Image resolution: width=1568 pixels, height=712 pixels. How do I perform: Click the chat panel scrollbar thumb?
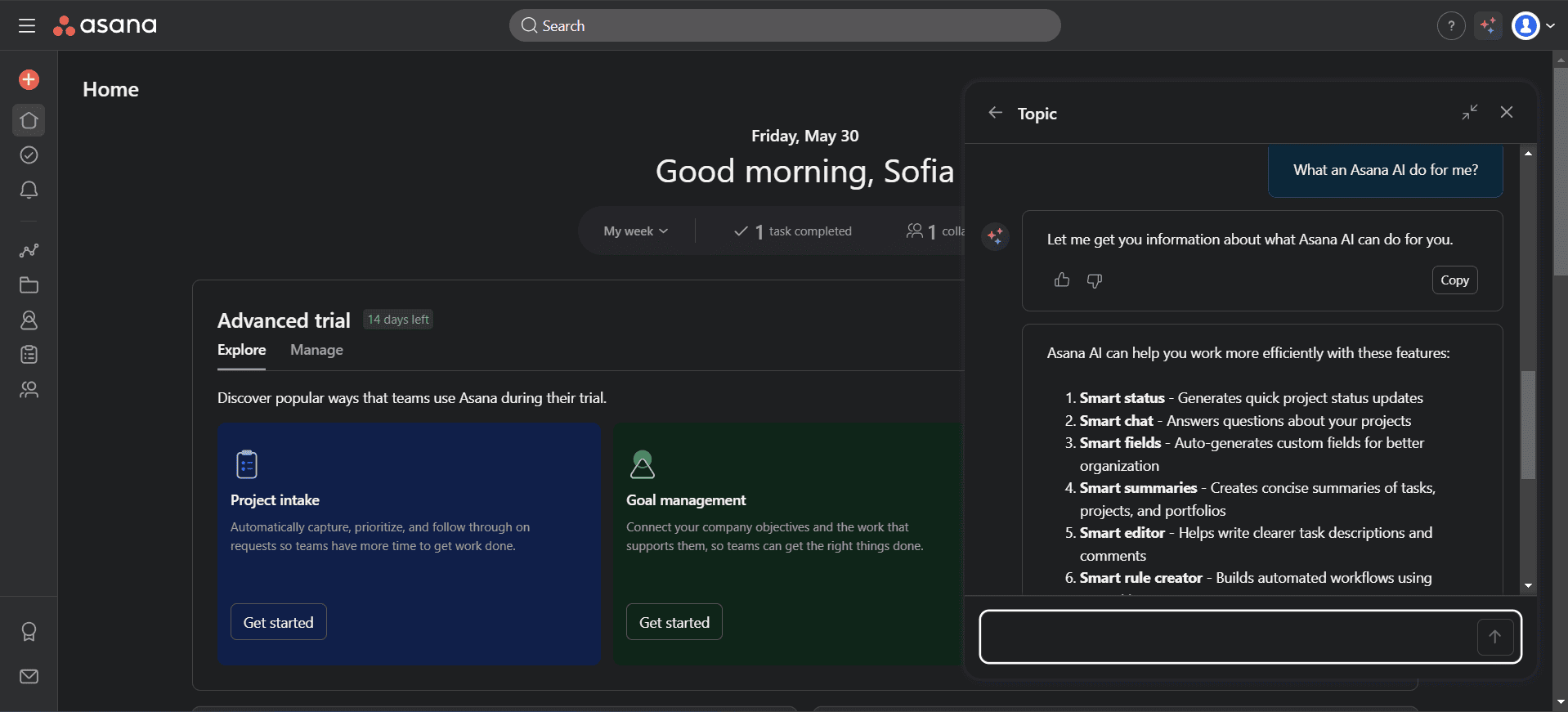pyautogui.click(x=1528, y=425)
